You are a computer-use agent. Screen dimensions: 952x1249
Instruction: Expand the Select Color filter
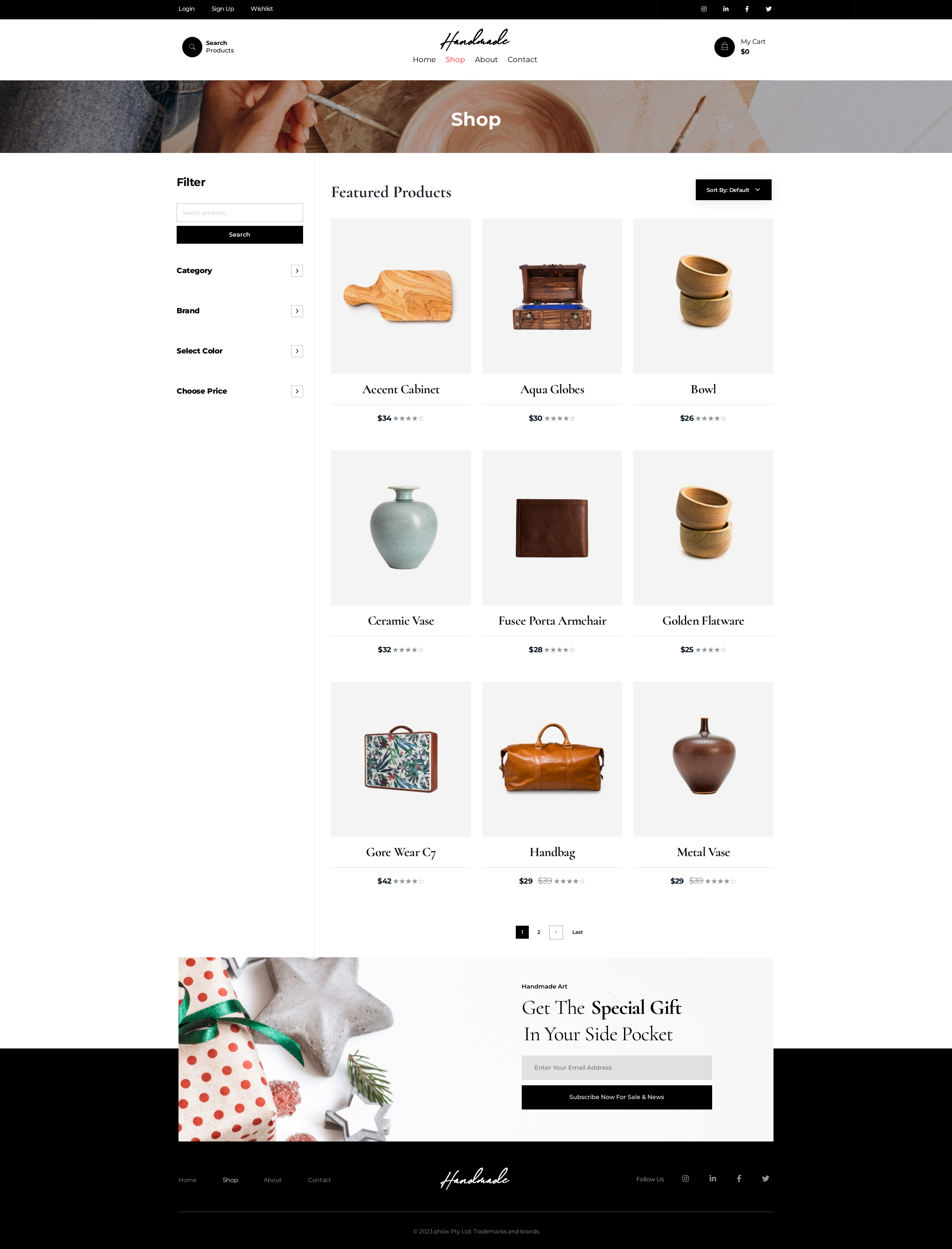click(x=297, y=352)
